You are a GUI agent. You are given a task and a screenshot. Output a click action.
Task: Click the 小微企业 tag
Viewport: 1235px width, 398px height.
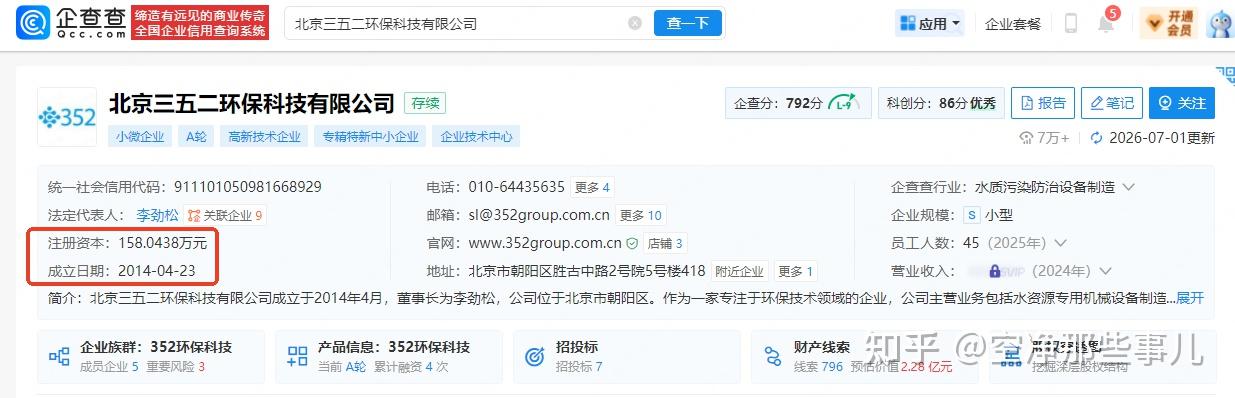(x=140, y=137)
